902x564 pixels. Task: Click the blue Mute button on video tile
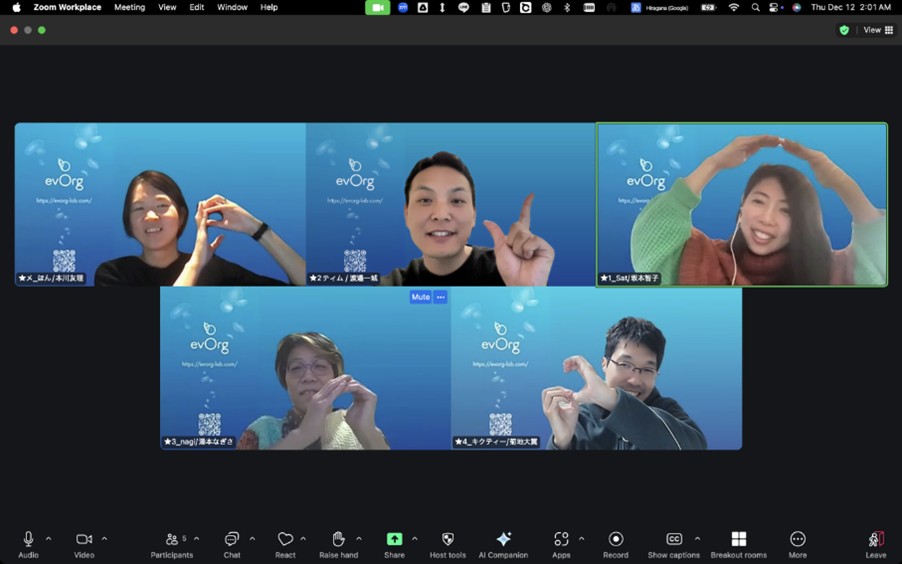(420, 297)
